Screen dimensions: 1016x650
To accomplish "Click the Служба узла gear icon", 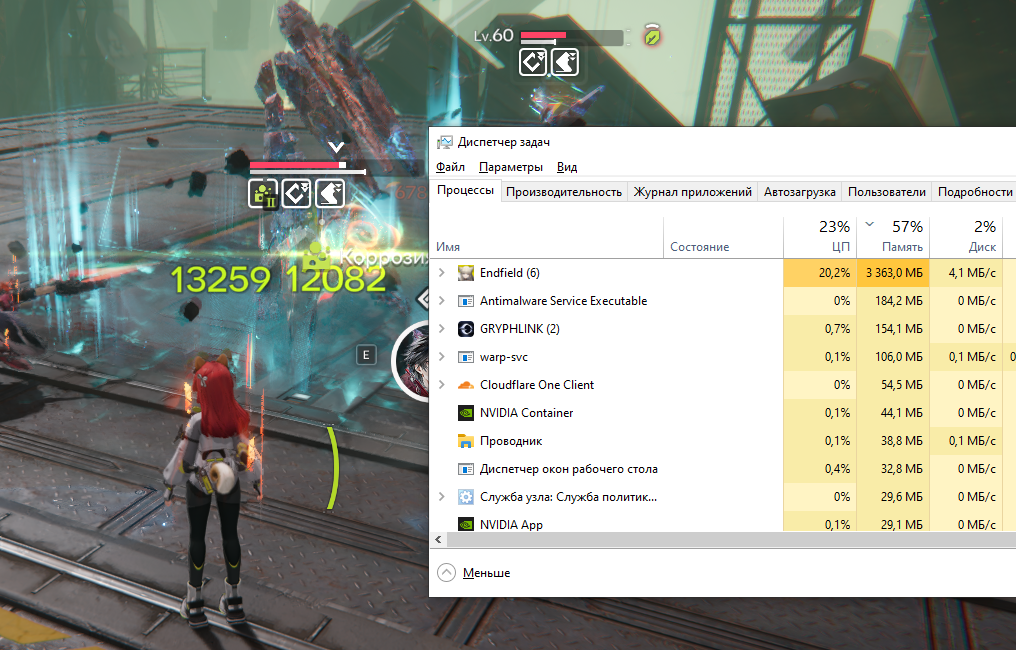I will click(x=465, y=497).
